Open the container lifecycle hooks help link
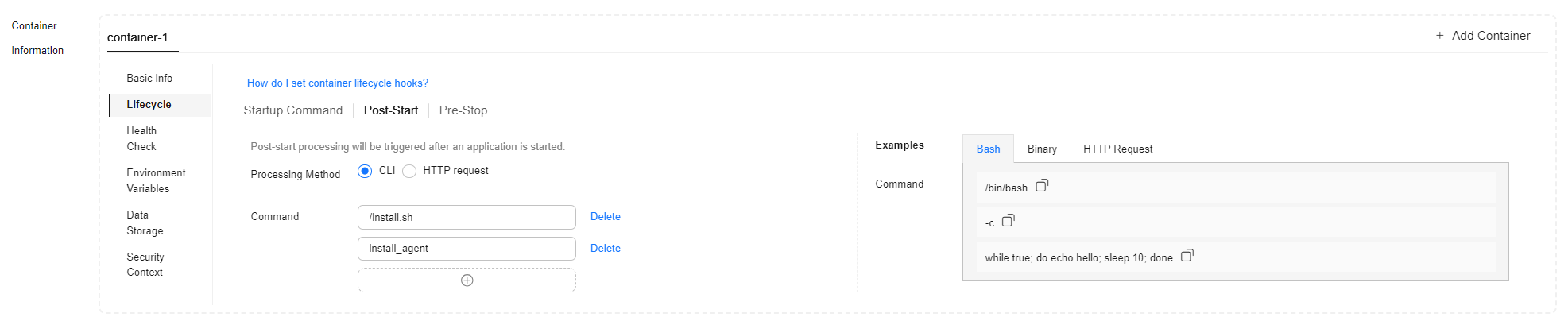 coord(338,83)
